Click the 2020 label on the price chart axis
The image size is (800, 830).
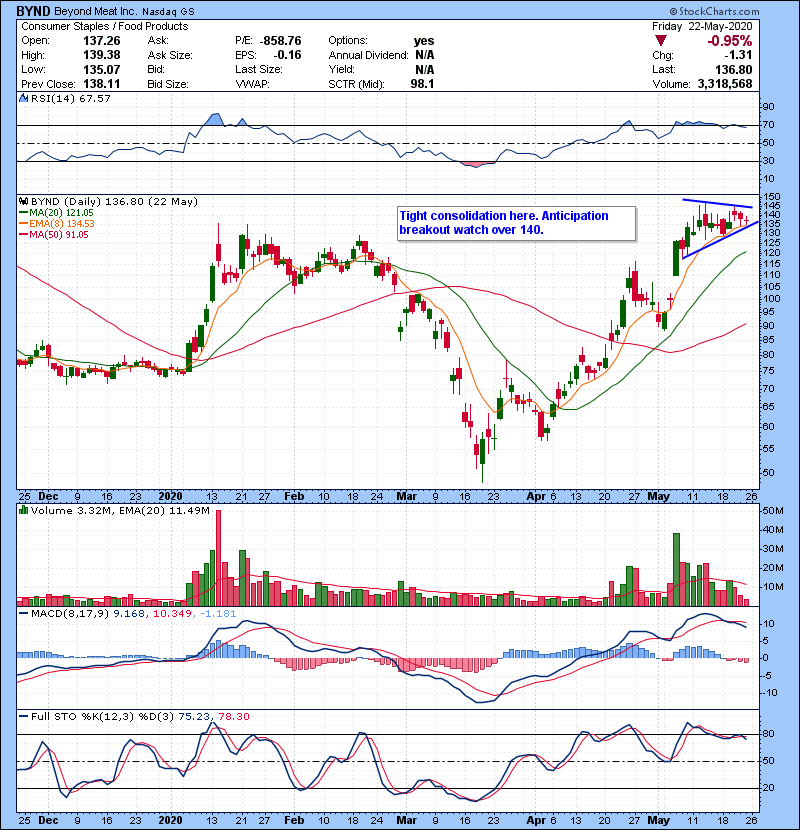tap(170, 497)
